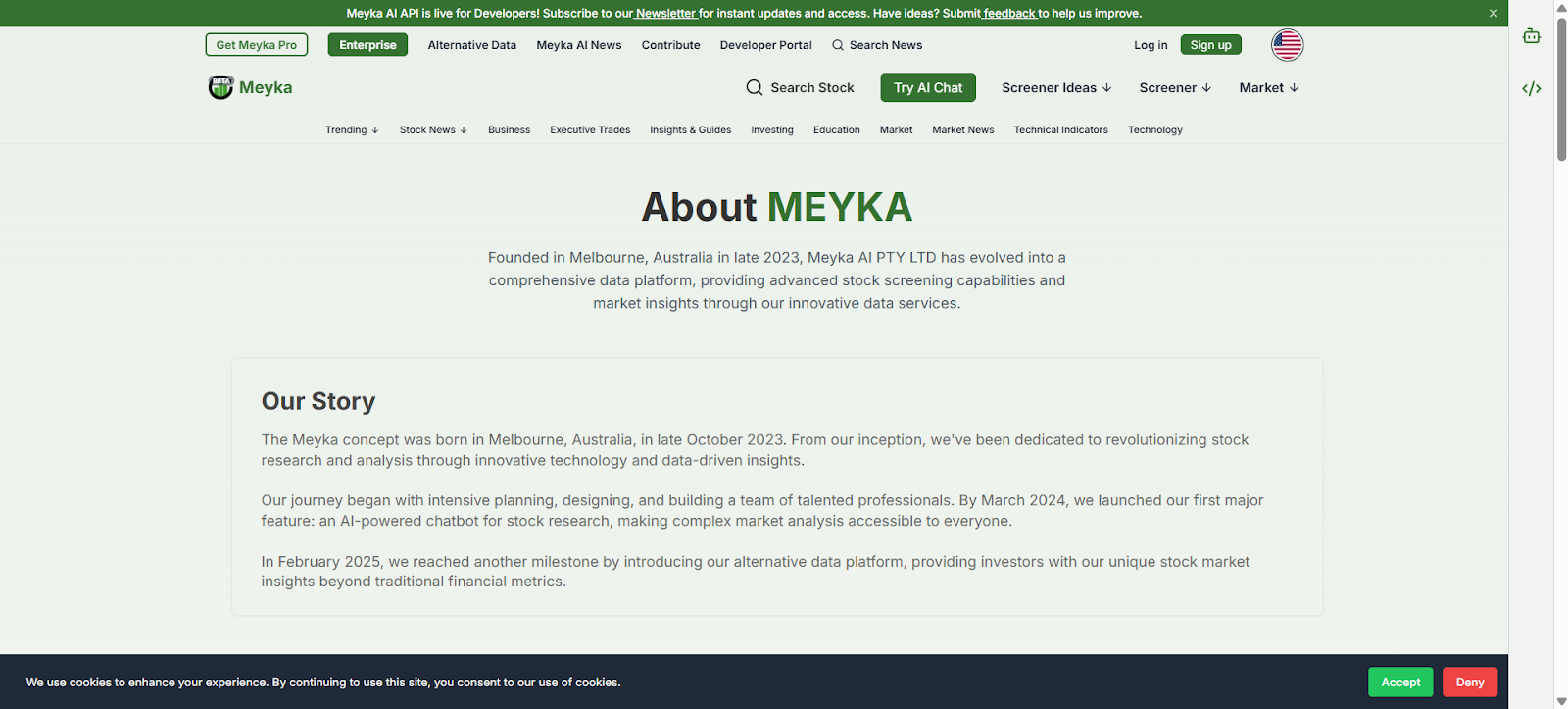Click the Sign up button

click(x=1210, y=45)
